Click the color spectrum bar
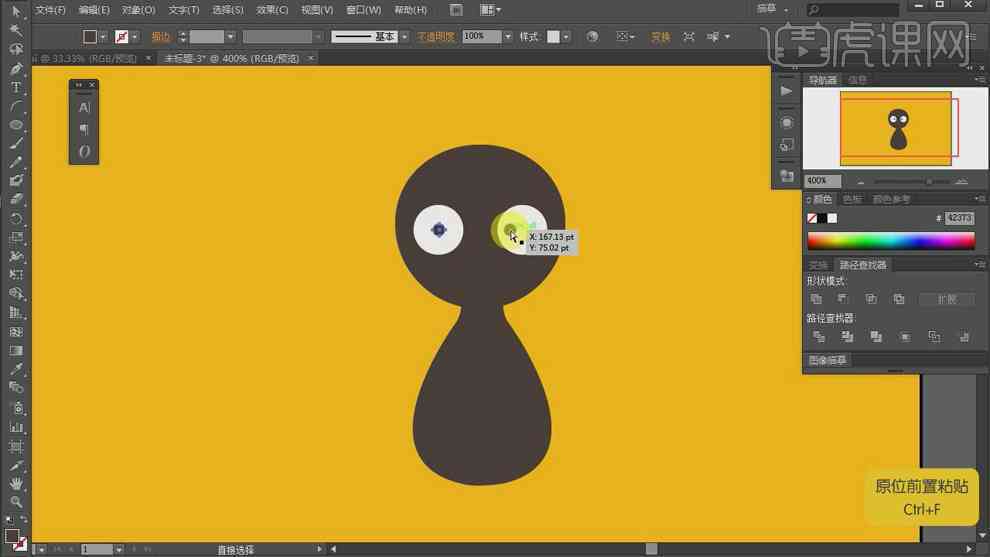 pyautogui.click(x=891, y=241)
